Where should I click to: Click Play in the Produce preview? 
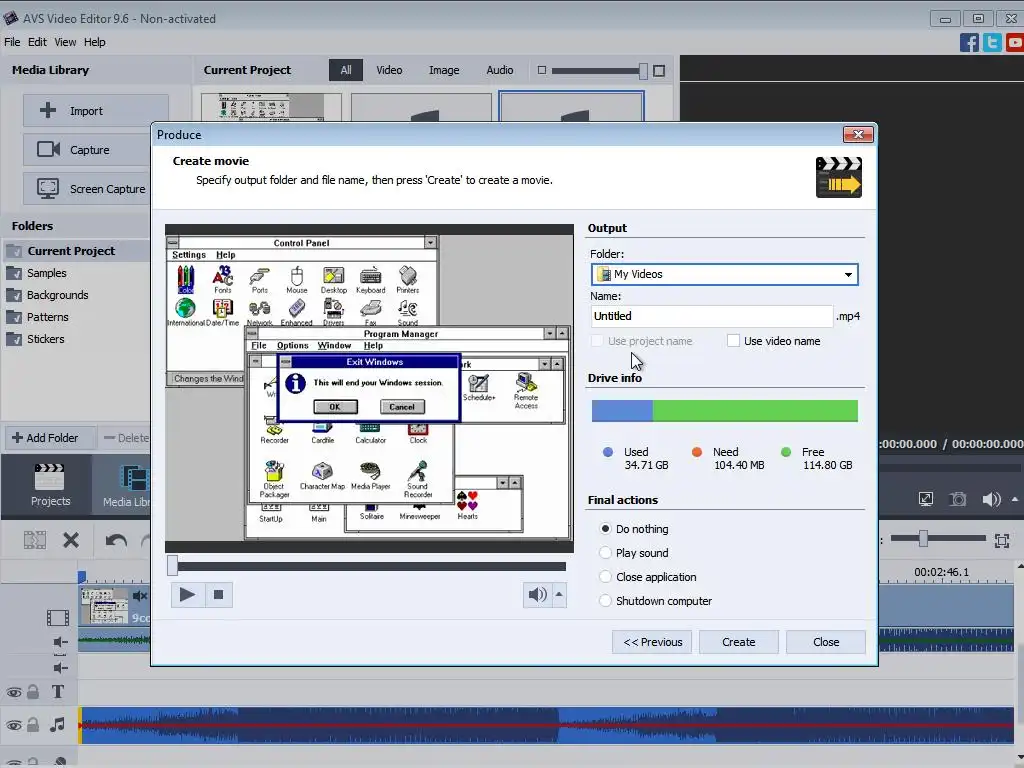point(187,595)
